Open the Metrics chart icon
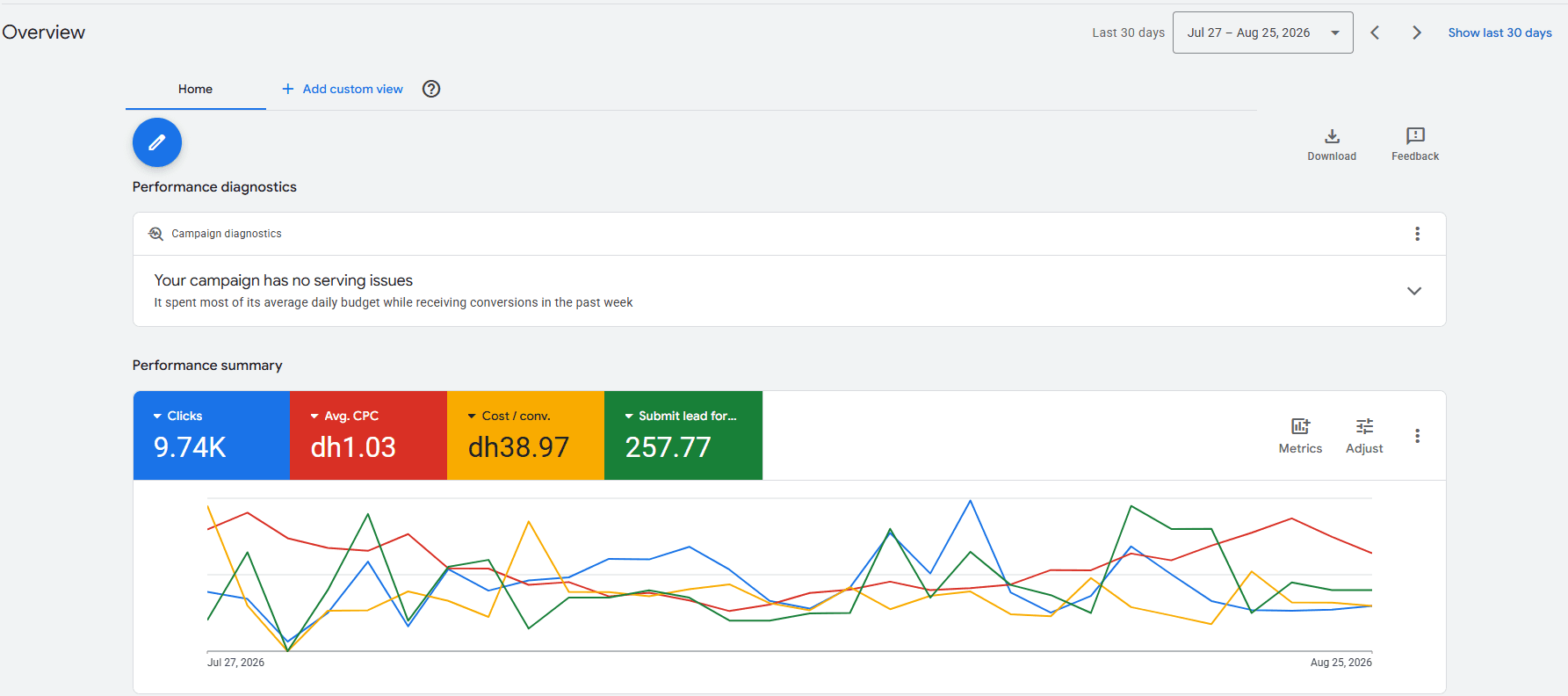The width and height of the screenshot is (1568, 696). point(1300,426)
